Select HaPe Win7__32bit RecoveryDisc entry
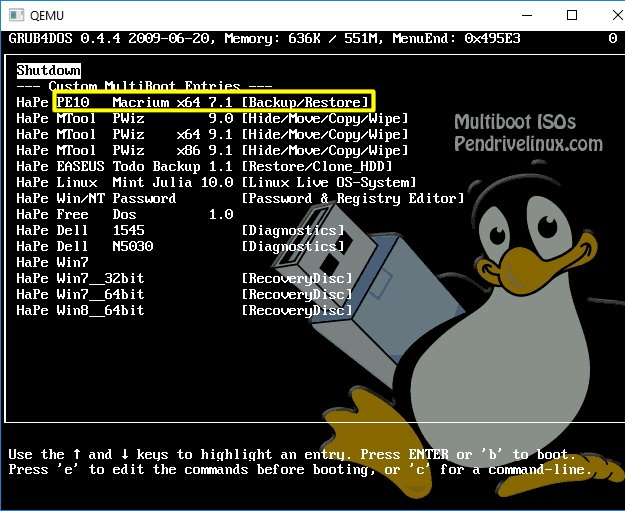The height and width of the screenshot is (511, 625). [184, 278]
